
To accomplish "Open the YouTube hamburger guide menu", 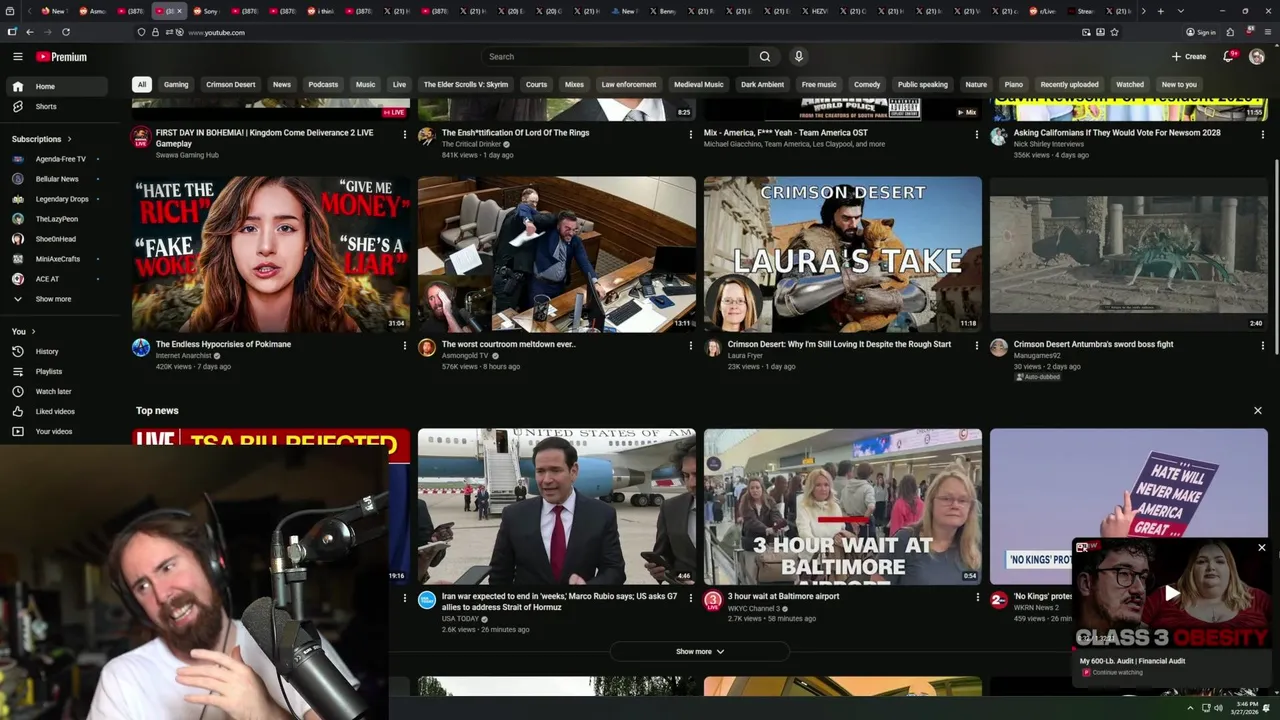I will [17, 57].
